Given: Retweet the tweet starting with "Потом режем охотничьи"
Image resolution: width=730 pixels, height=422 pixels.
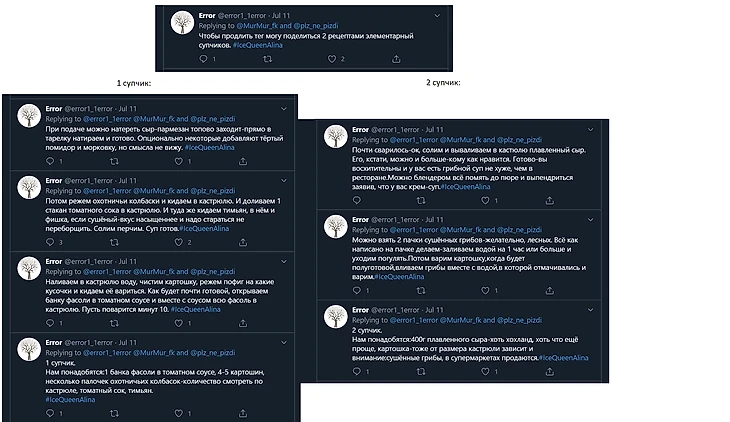Looking at the screenshot, I should tap(113, 241).
